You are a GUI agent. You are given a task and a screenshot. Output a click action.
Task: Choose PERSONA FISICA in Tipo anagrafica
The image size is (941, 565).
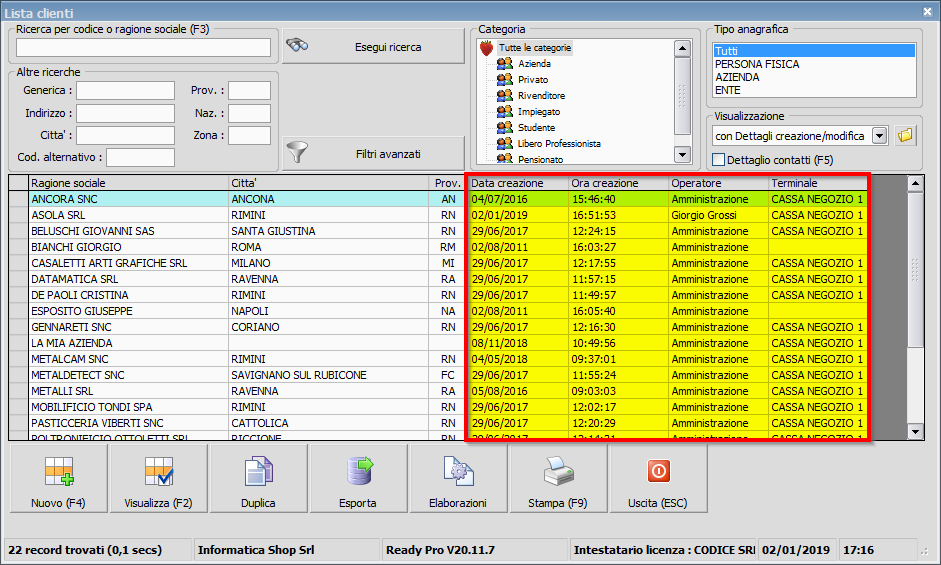tap(814, 64)
